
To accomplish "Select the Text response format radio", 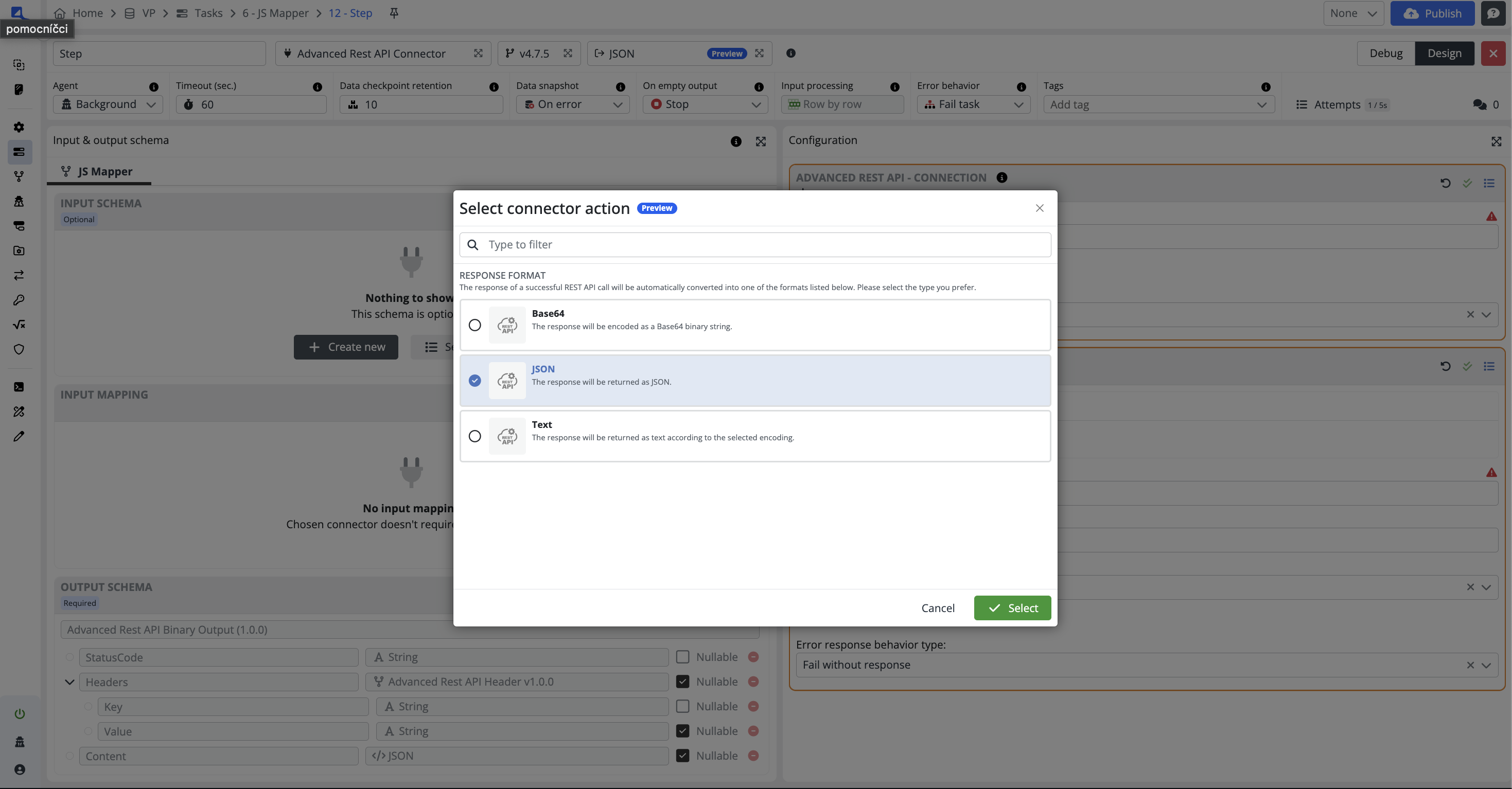I will tap(475, 436).
